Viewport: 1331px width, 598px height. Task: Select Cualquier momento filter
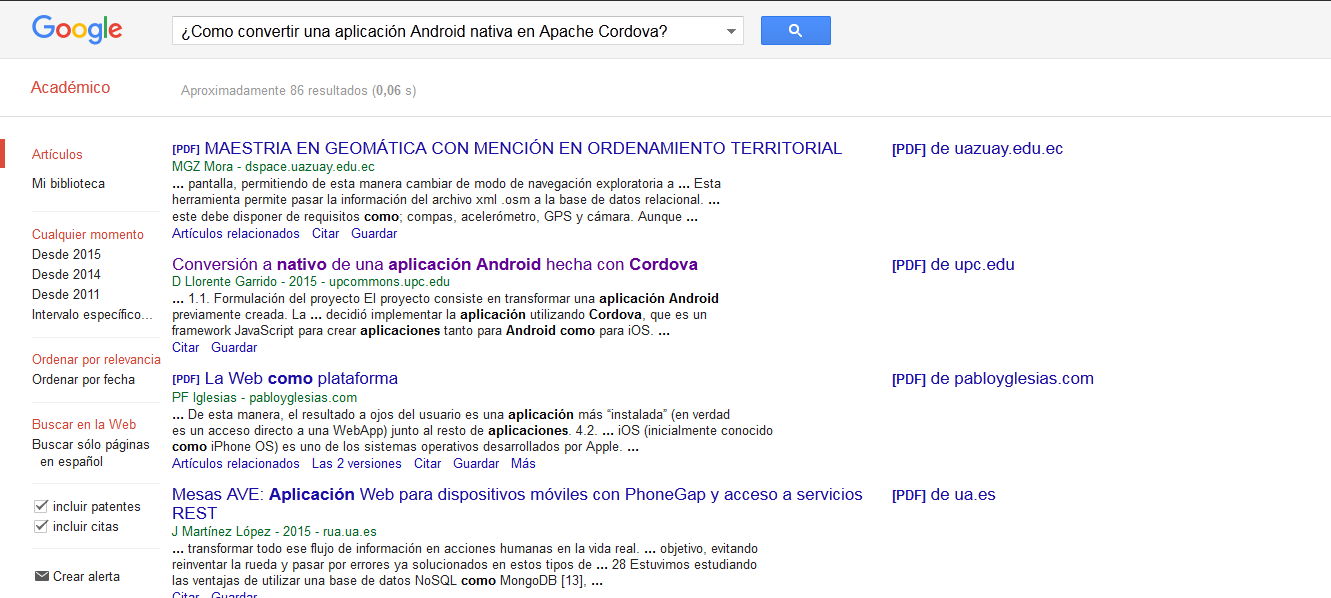coord(88,235)
